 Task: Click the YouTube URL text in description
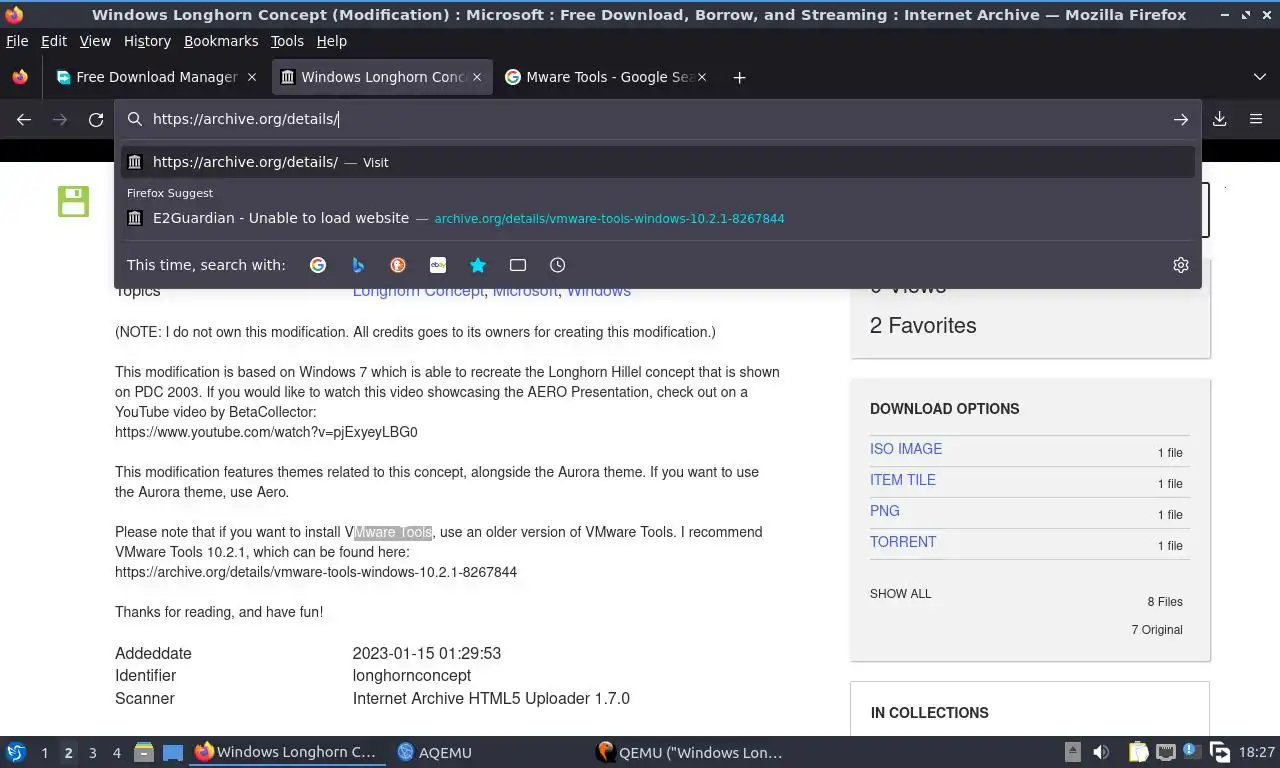pos(266,432)
